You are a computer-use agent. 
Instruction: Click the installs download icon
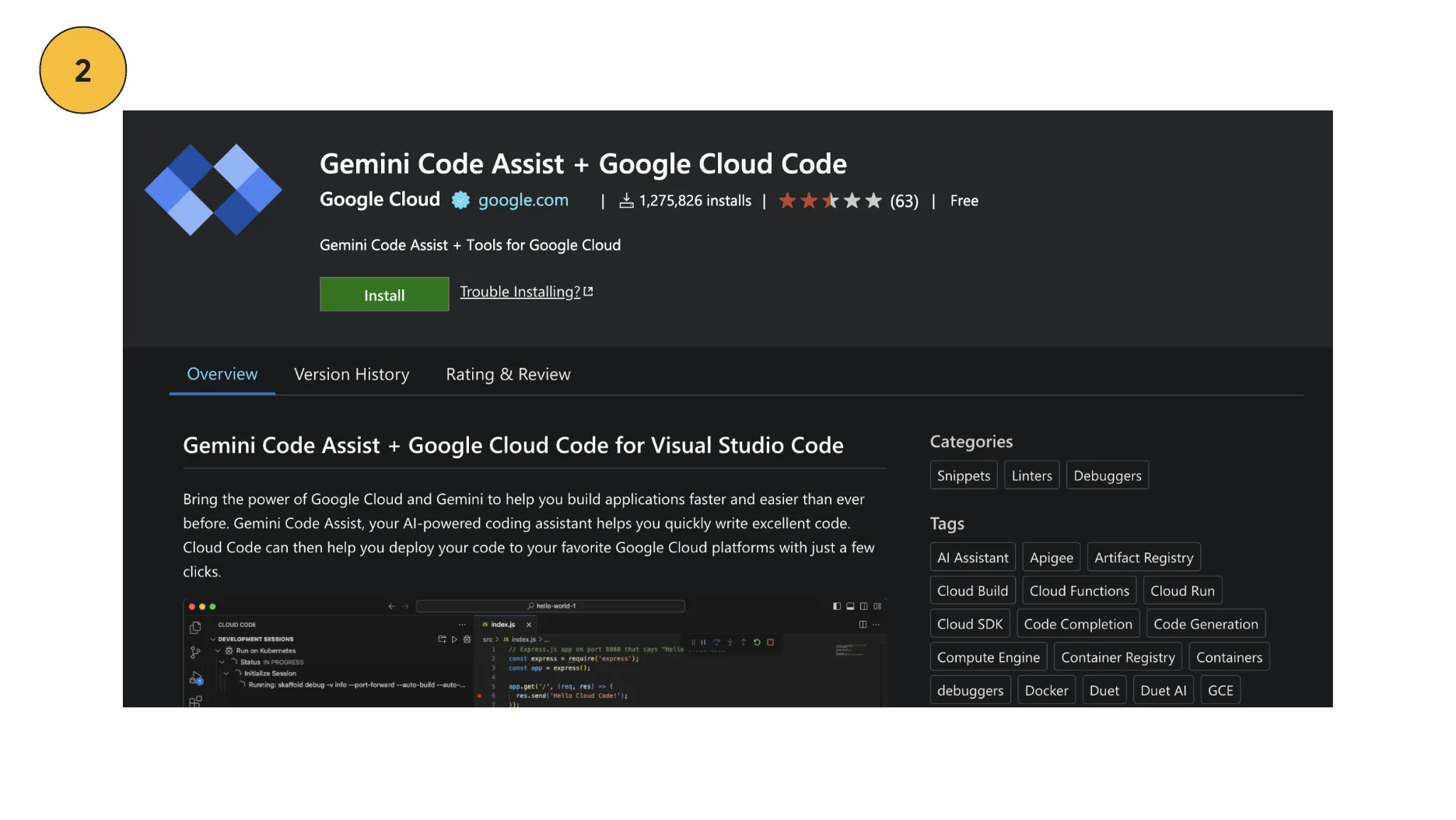pos(626,201)
